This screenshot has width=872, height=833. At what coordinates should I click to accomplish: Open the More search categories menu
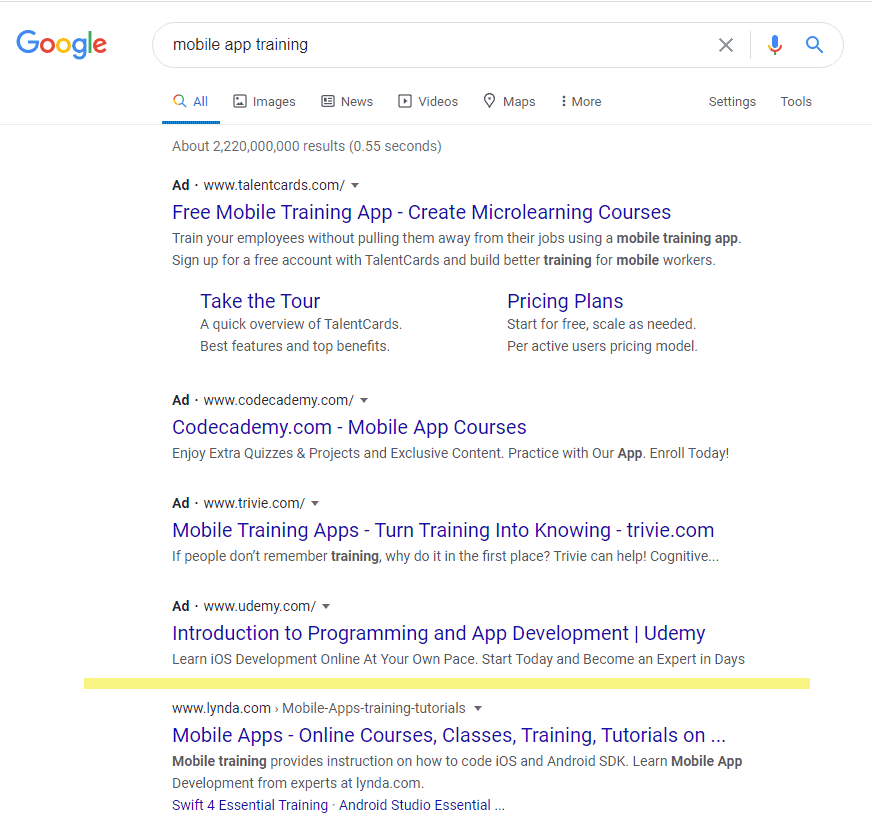point(581,101)
